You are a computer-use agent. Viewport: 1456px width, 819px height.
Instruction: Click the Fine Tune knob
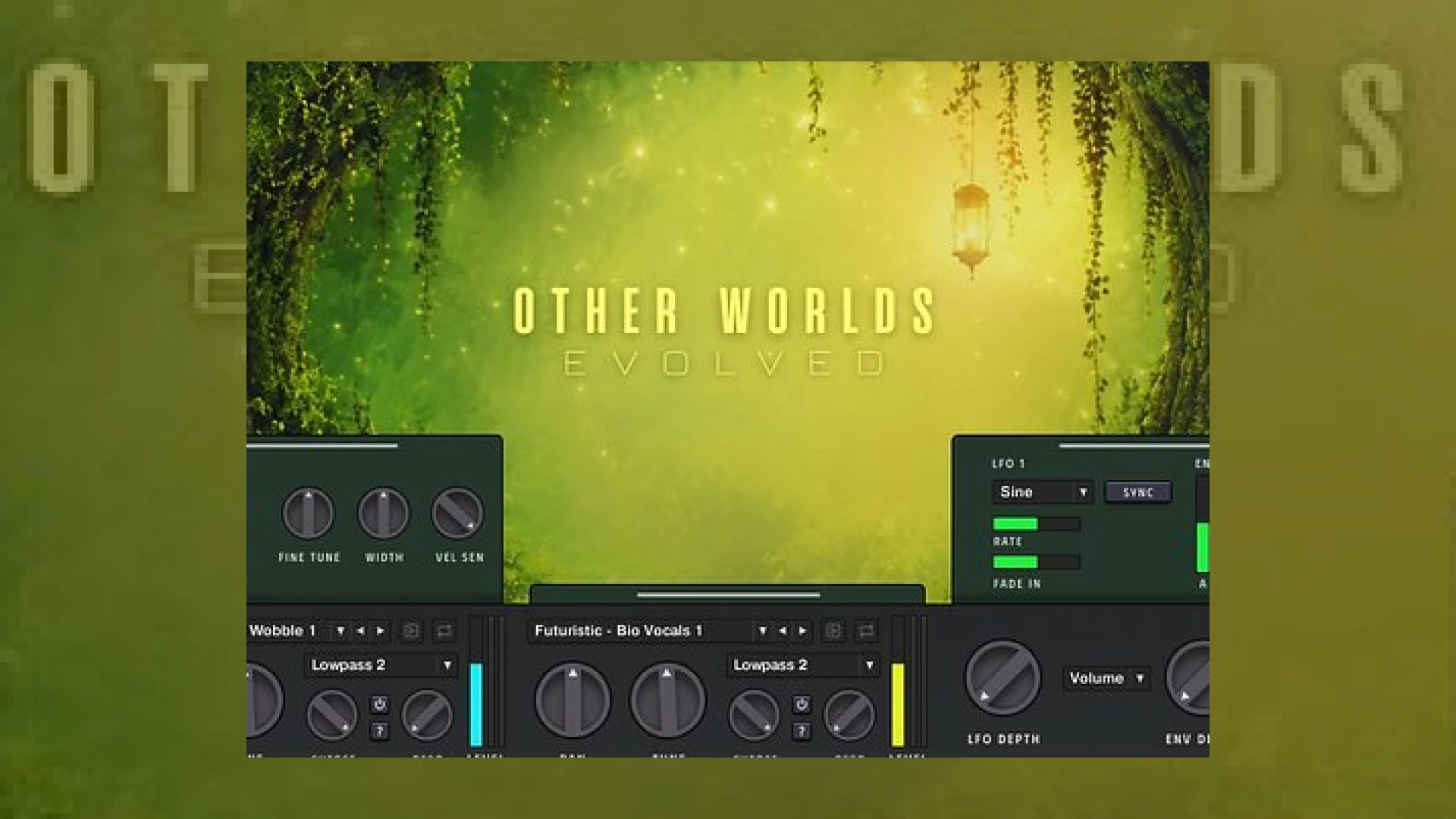tap(308, 513)
